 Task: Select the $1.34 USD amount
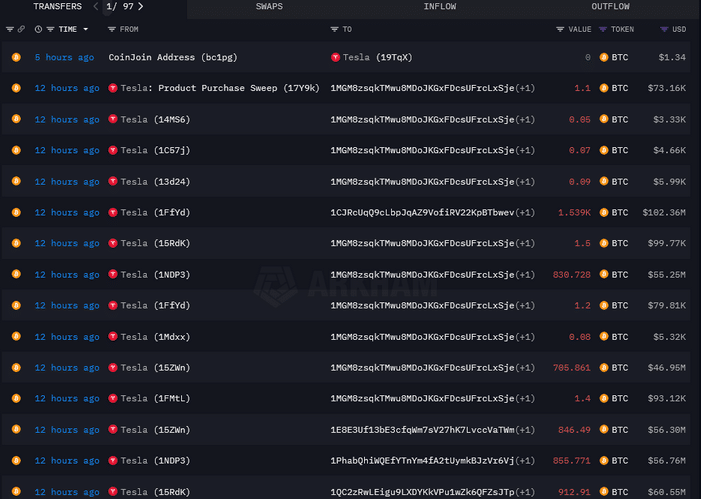(x=672, y=57)
